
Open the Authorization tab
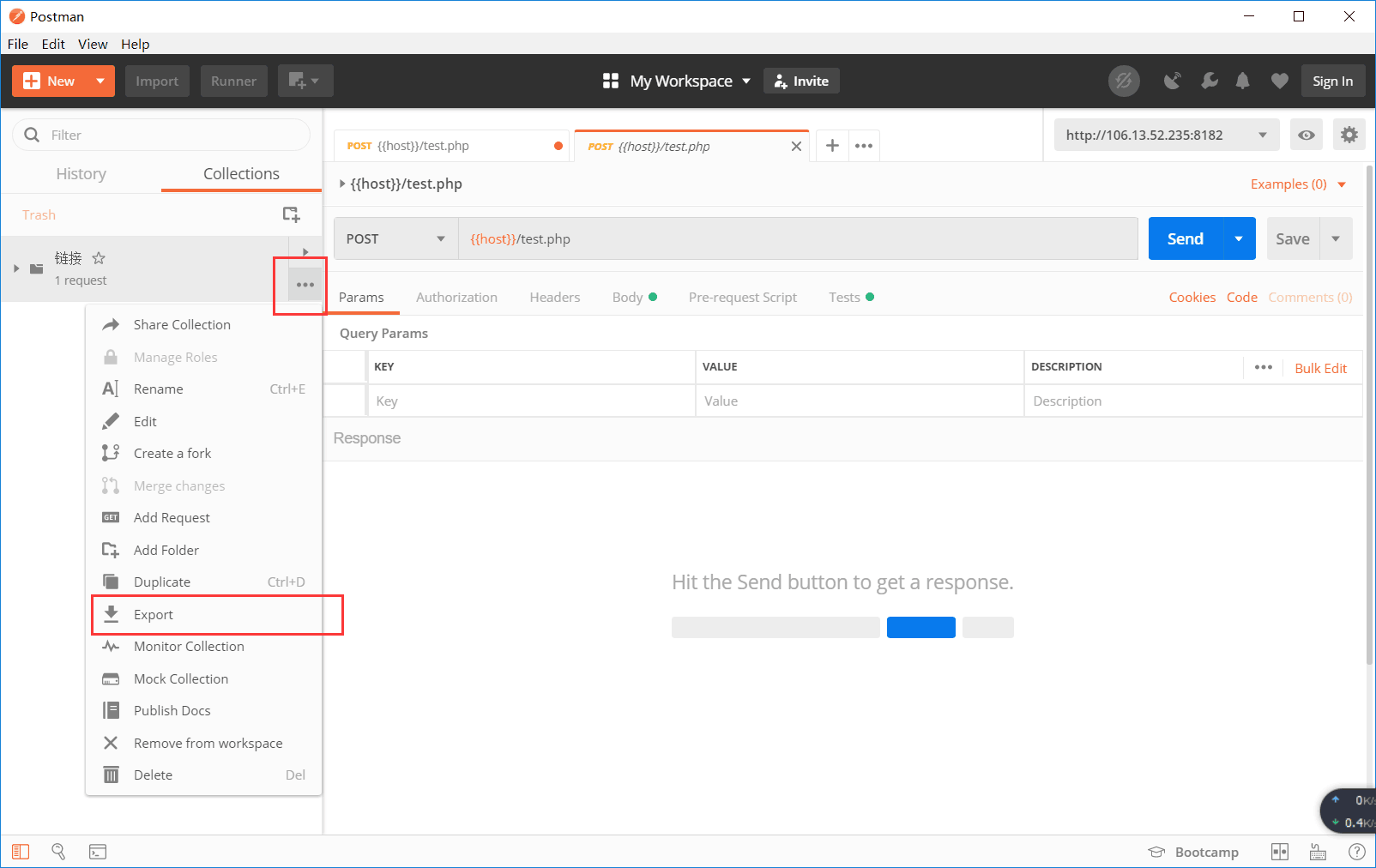[456, 297]
